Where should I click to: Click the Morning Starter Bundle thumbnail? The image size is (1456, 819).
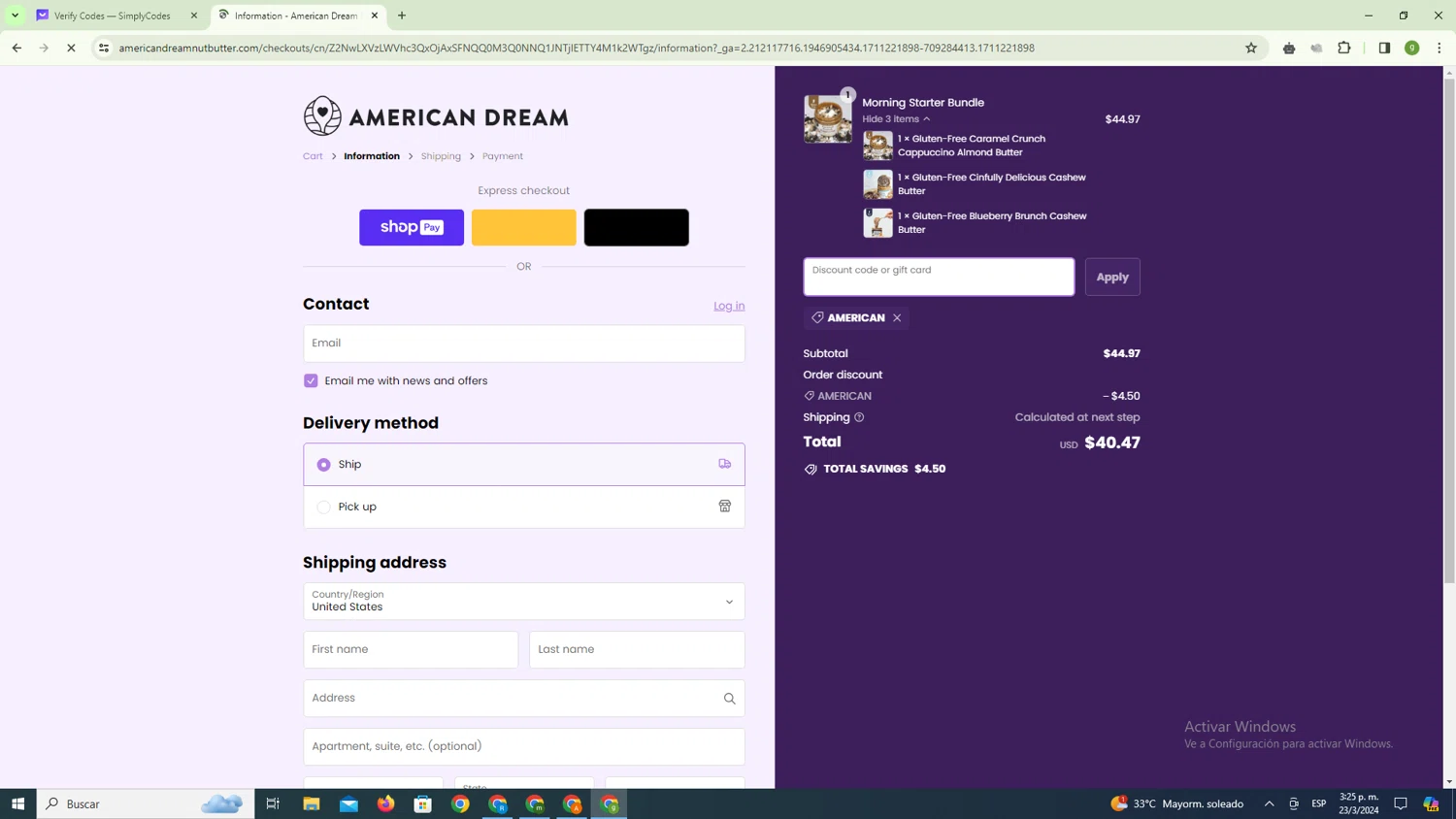pyautogui.click(x=828, y=119)
